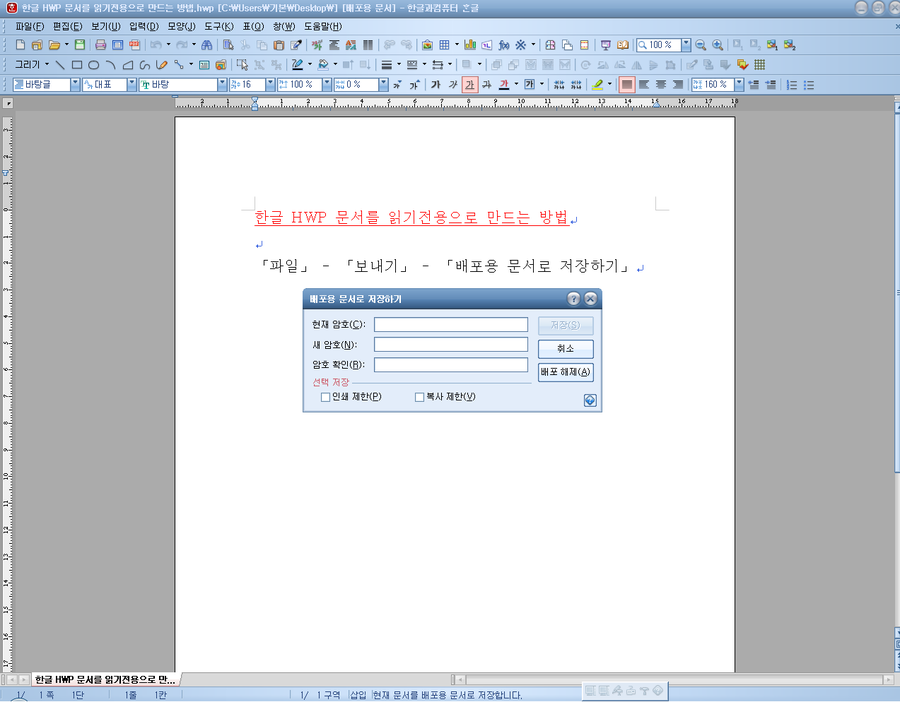Image resolution: width=900 pixels, height=702 pixels.
Task: Click the Formula (fx) toolbar icon
Action: coord(504,45)
